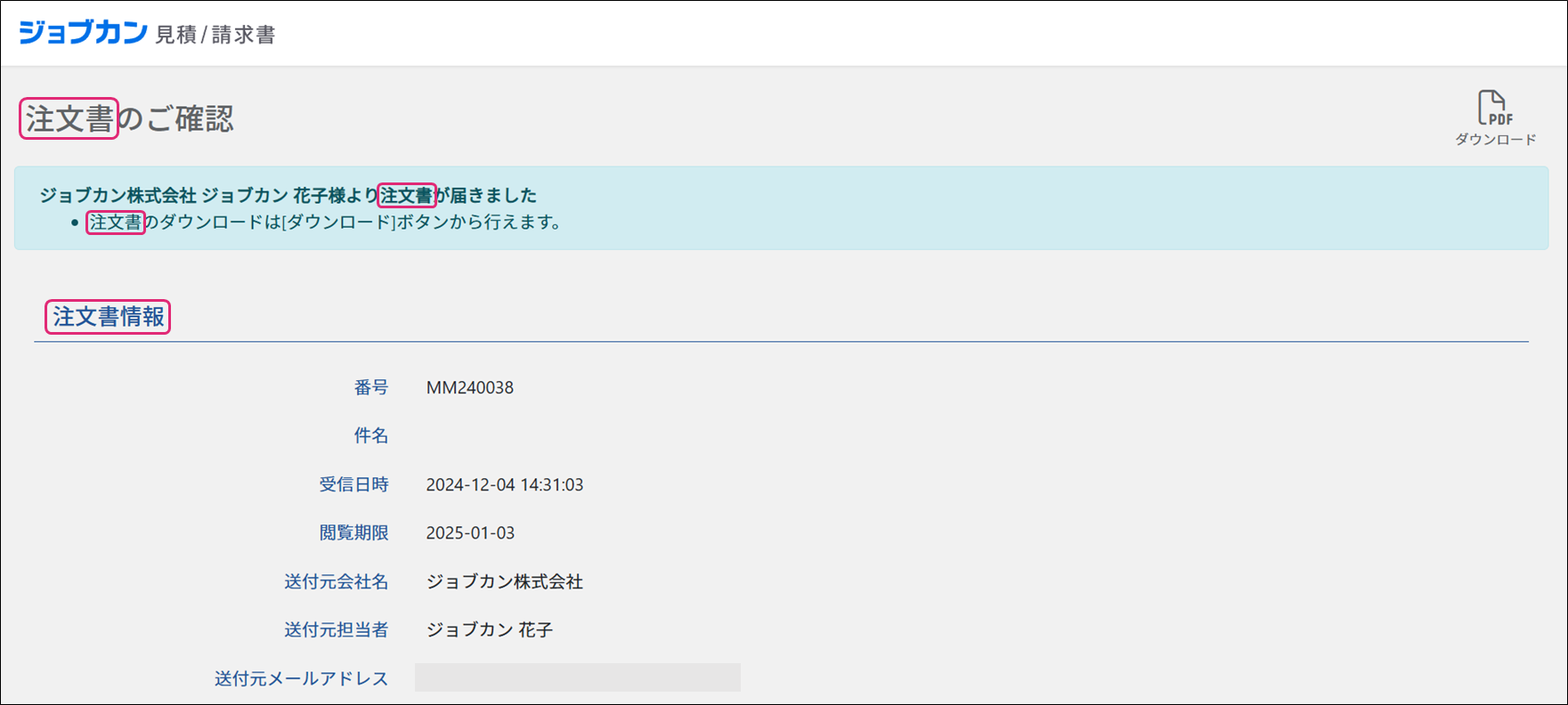The image size is (1568, 705).
Task: Click the PDF download icon
Action: tap(1494, 108)
